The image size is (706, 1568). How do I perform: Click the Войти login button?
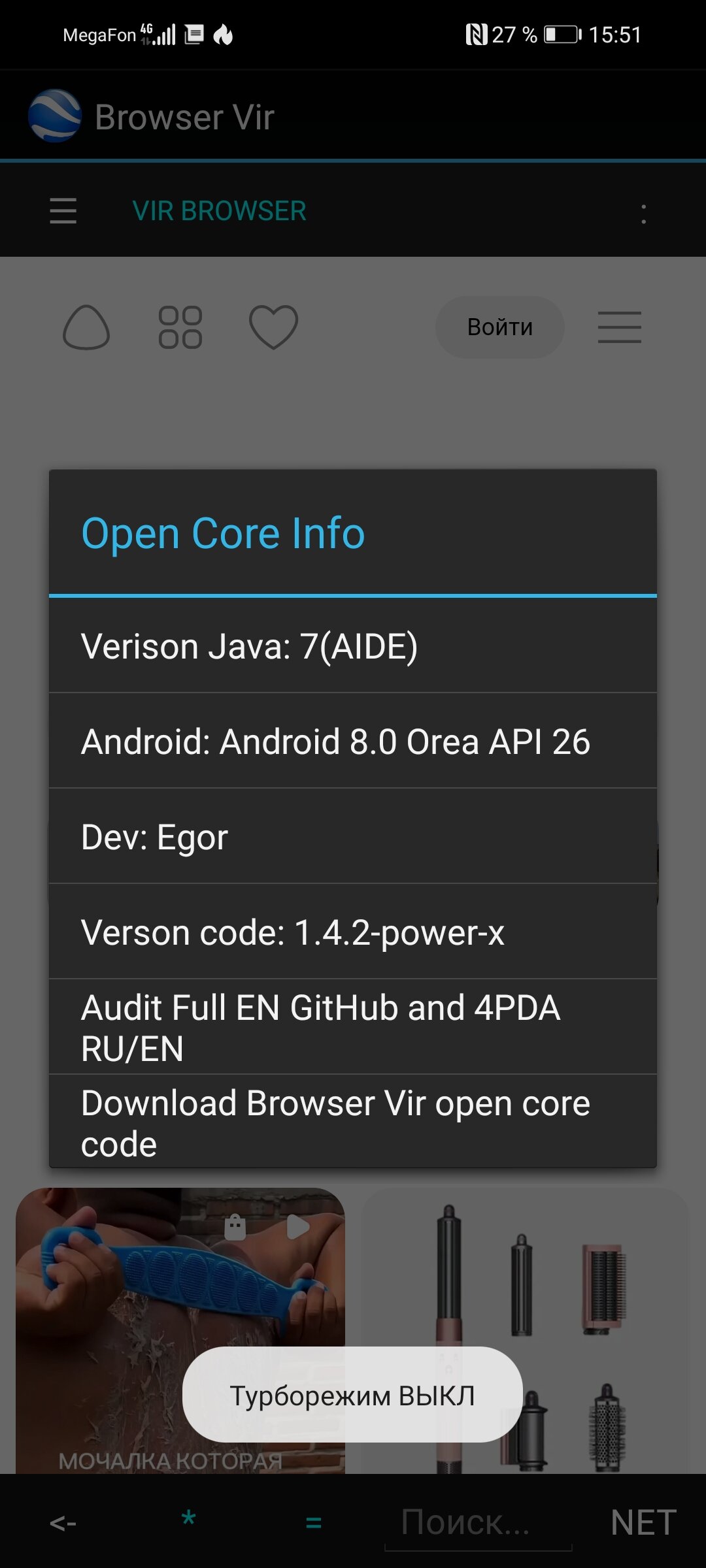point(500,327)
